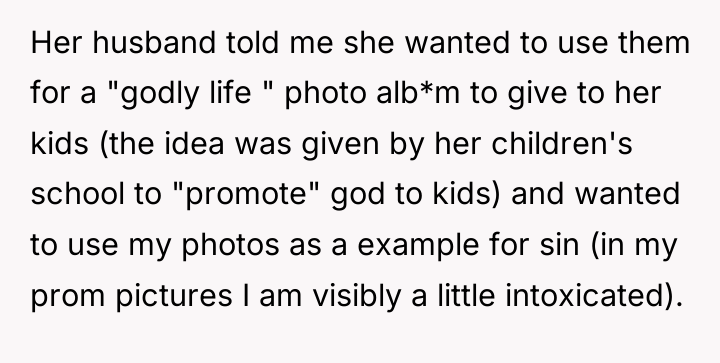Click the word "visibly"
This screenshot has width=720, height=363.
coord(357,296)
